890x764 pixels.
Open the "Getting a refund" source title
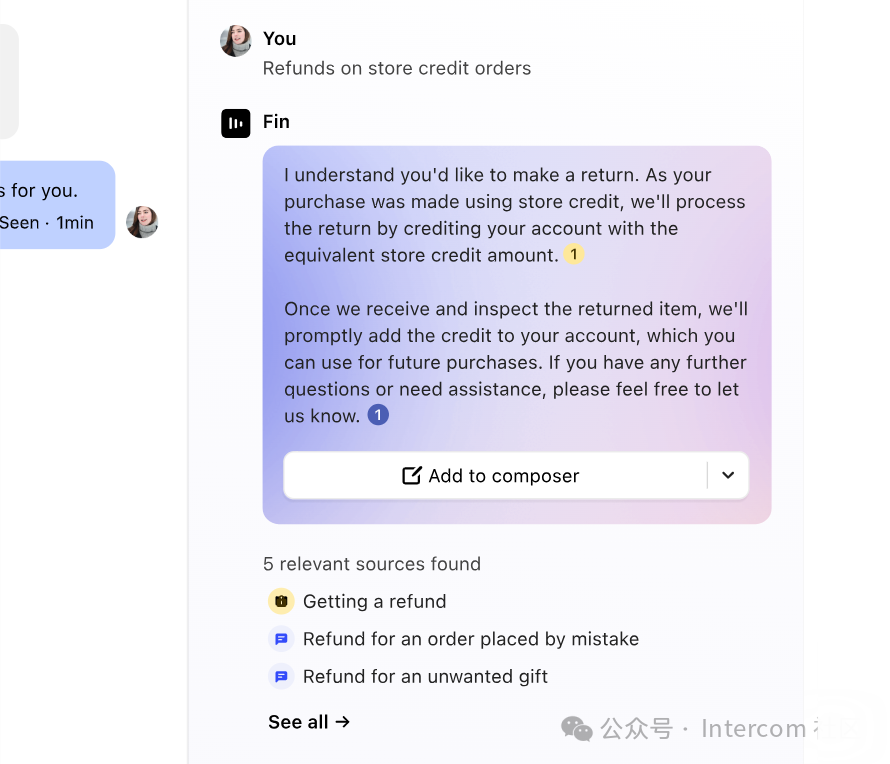tap(374, 601)
